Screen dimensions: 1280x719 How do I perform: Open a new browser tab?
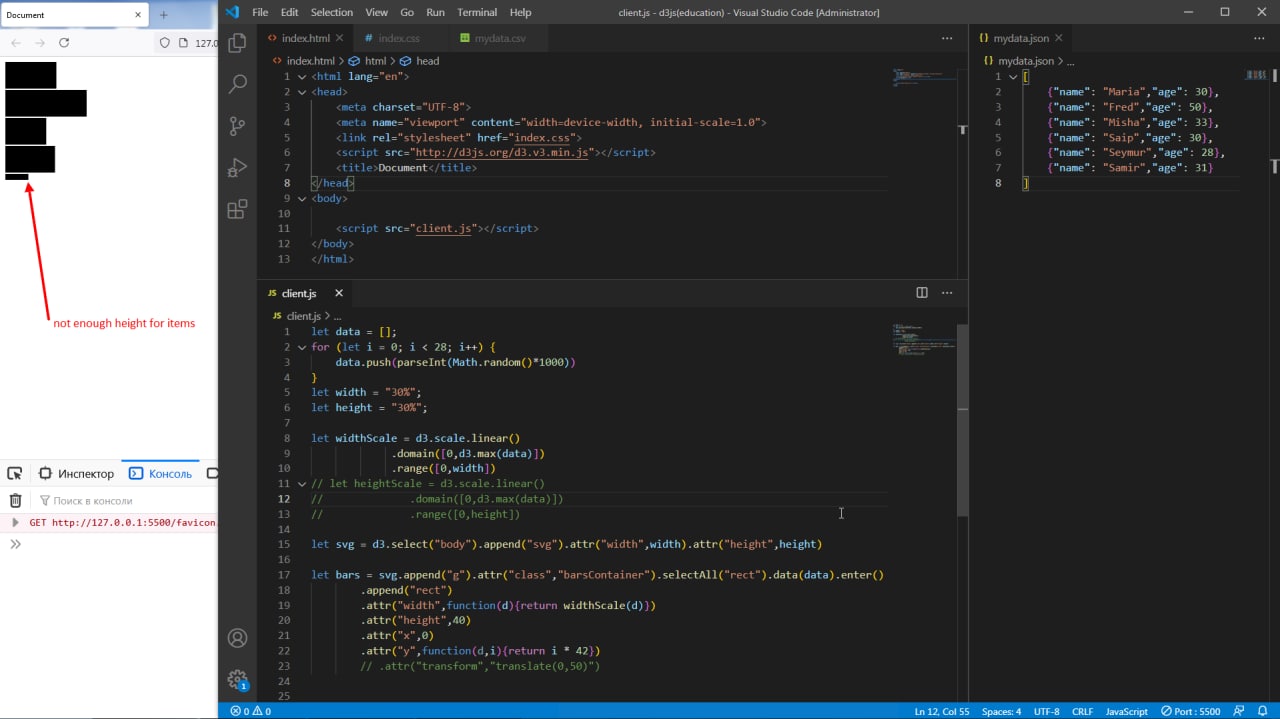point(164,15)
